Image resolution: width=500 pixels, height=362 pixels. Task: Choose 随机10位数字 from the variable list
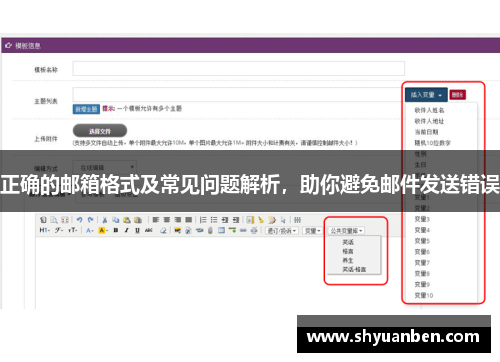(432, 143)
